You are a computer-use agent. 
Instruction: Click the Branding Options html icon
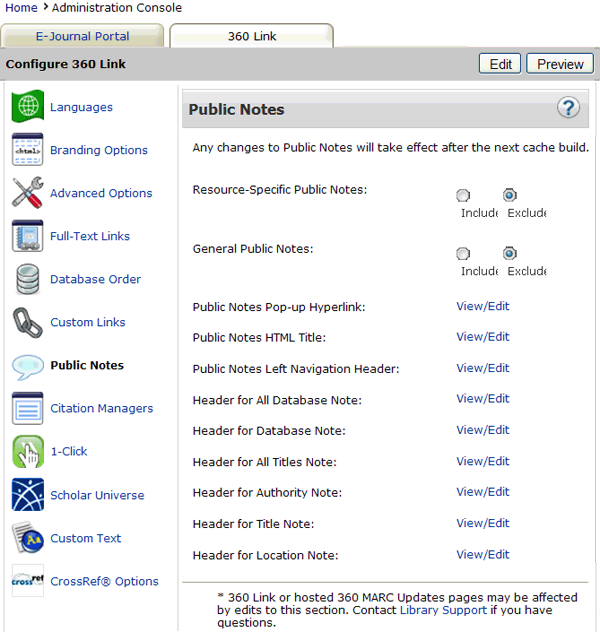27,150
